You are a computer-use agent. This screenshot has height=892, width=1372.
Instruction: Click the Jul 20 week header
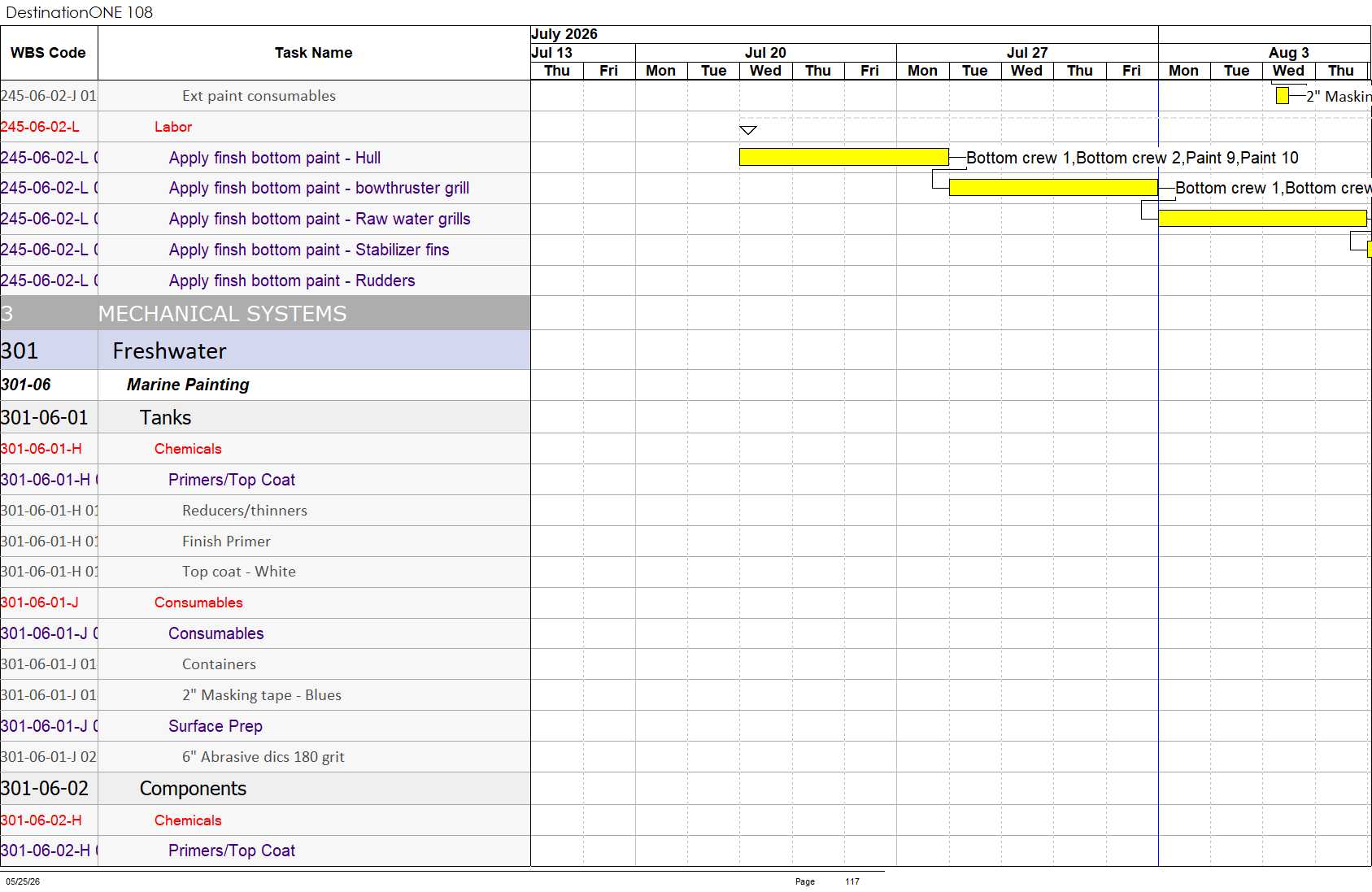[765, 53]
